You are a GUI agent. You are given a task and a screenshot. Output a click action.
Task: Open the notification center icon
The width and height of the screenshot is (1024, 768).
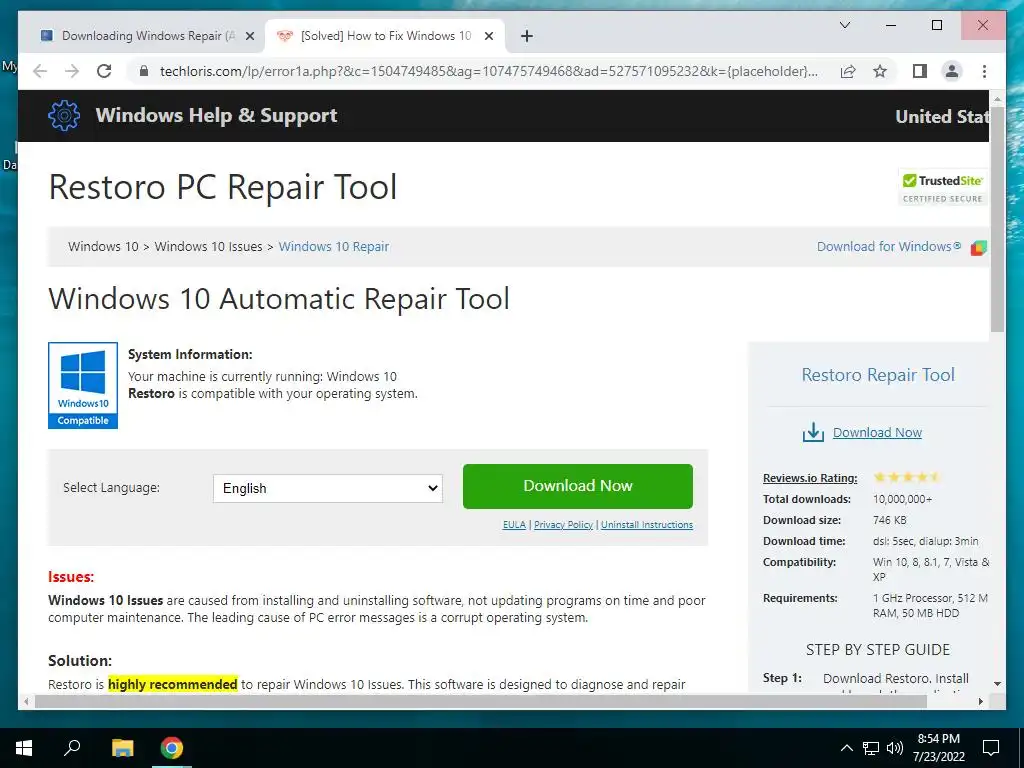(x=991, y=748)
